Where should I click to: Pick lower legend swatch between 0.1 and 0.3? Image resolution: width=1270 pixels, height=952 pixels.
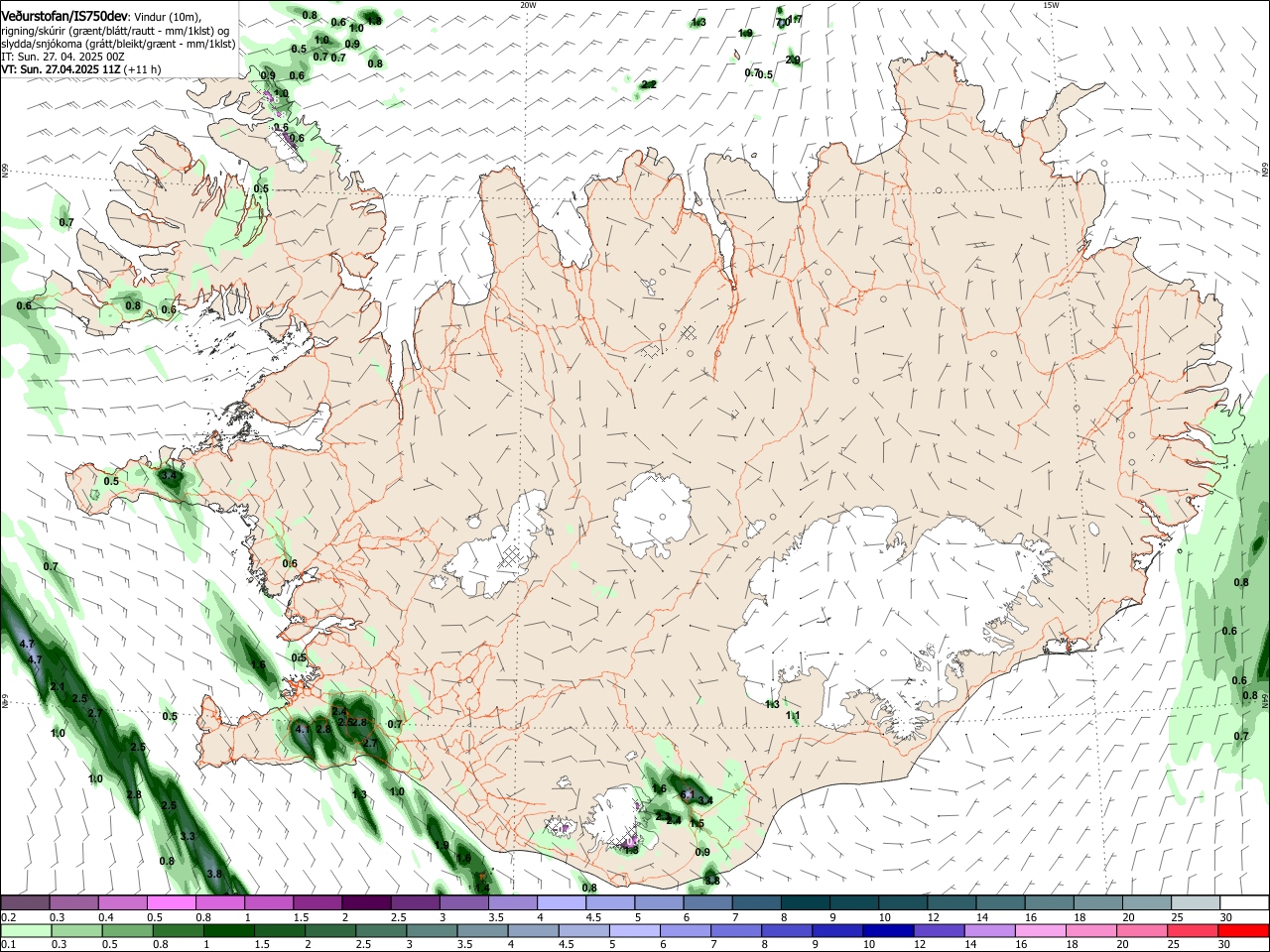coord(25,930)
